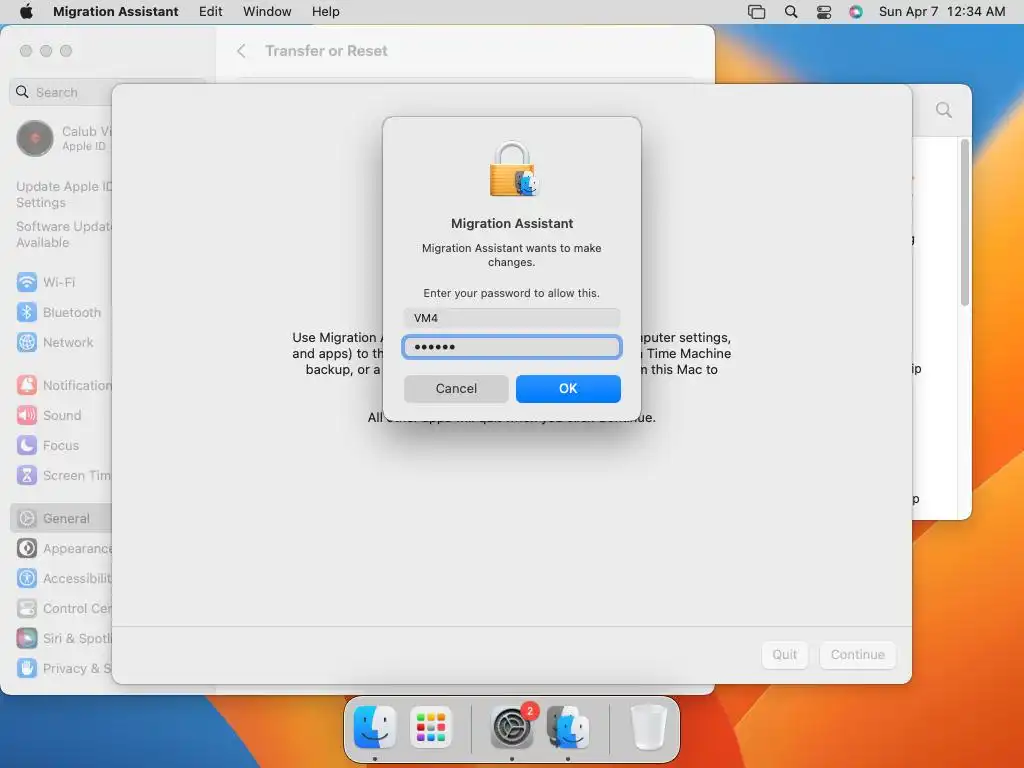
Task: Open the Edit menu
Action: point(210,12)
